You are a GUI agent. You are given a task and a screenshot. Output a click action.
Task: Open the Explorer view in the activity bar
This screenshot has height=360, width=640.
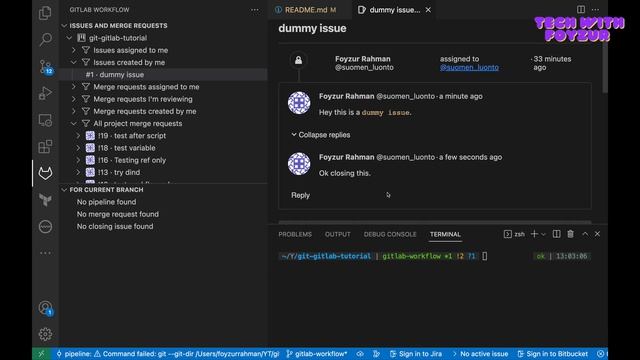[x=45, y=13]
